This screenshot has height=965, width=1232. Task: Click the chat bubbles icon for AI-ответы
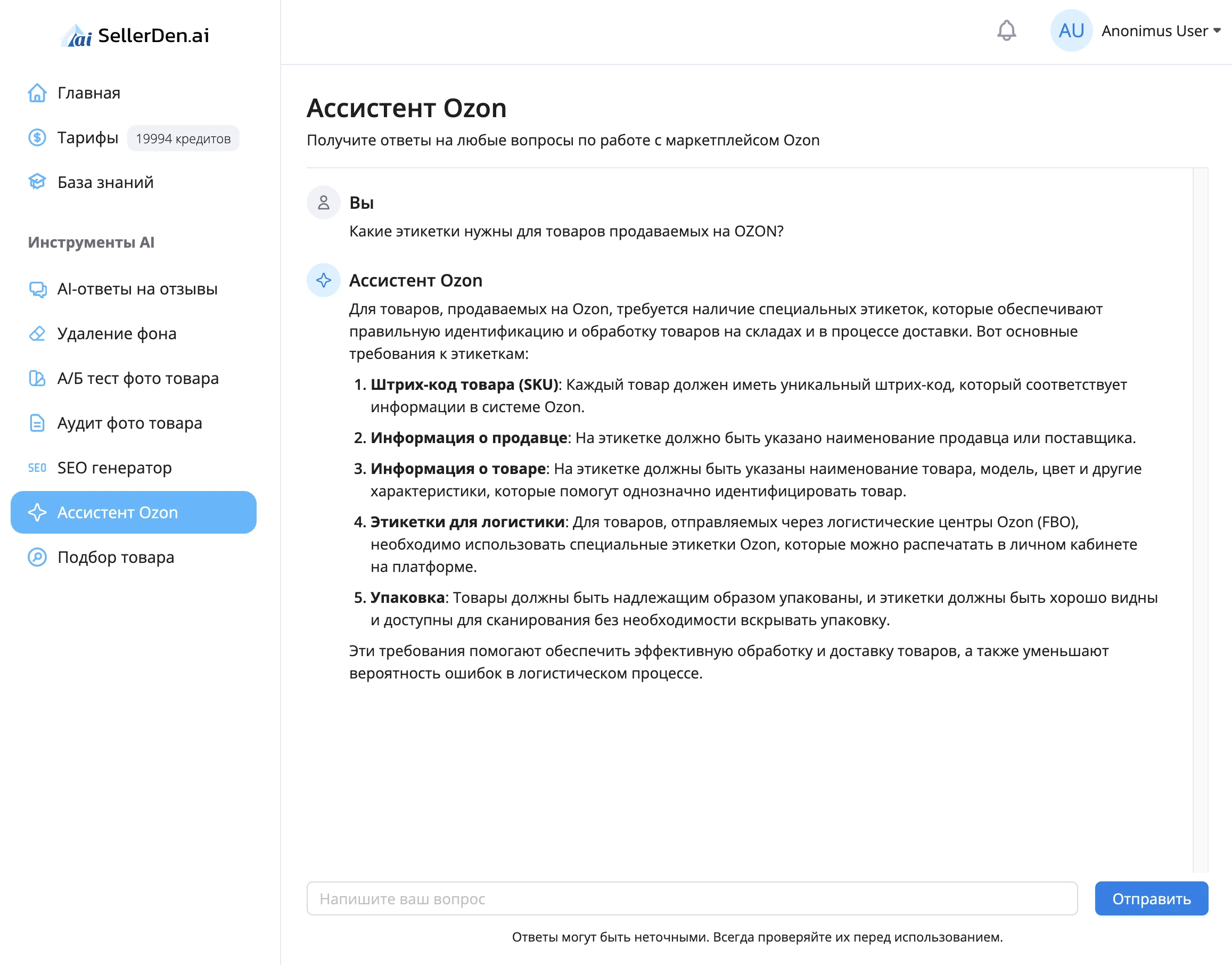coord(37,289)
